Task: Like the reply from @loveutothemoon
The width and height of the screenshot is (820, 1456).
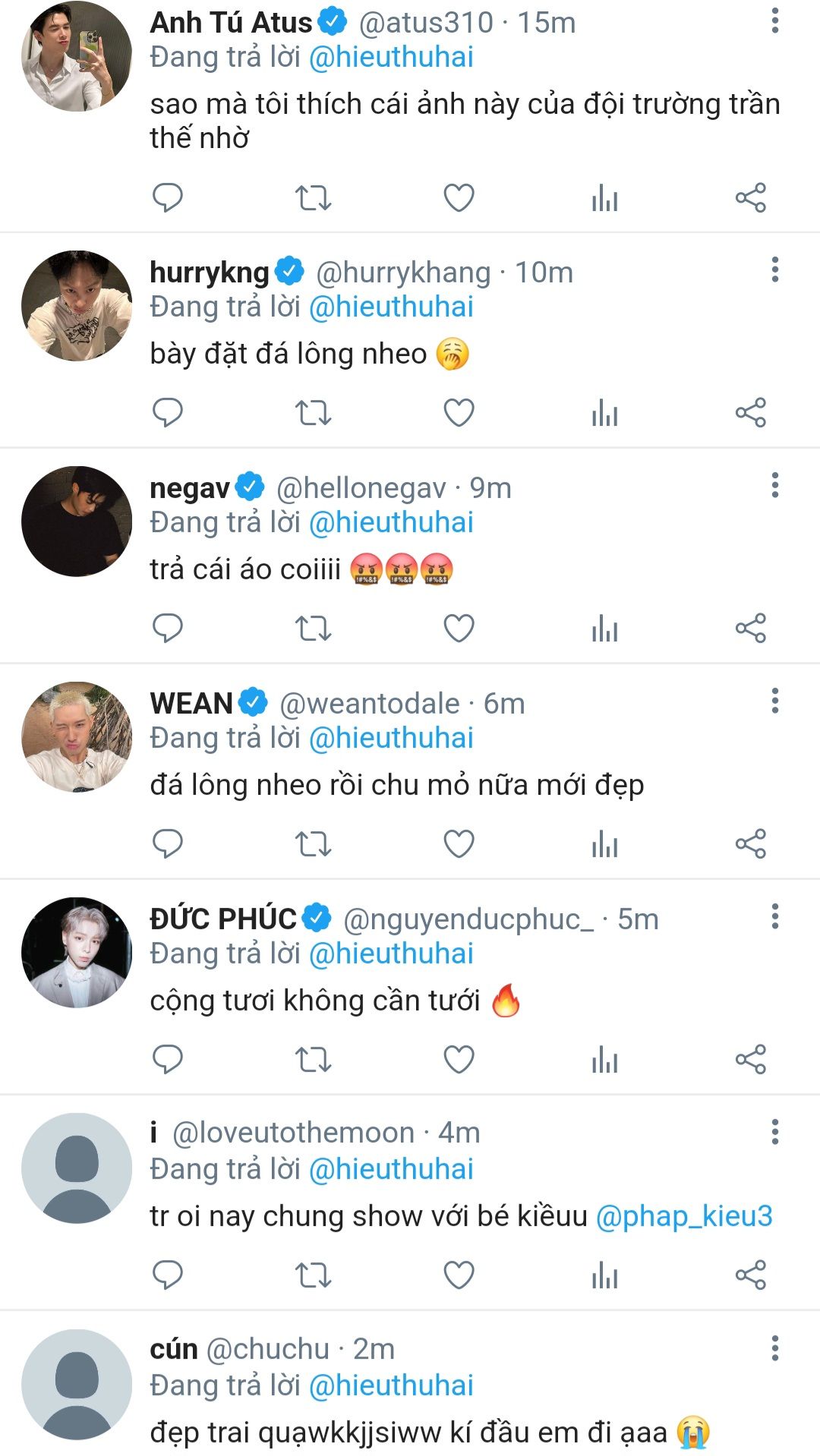Action: tap(459, 1275)
